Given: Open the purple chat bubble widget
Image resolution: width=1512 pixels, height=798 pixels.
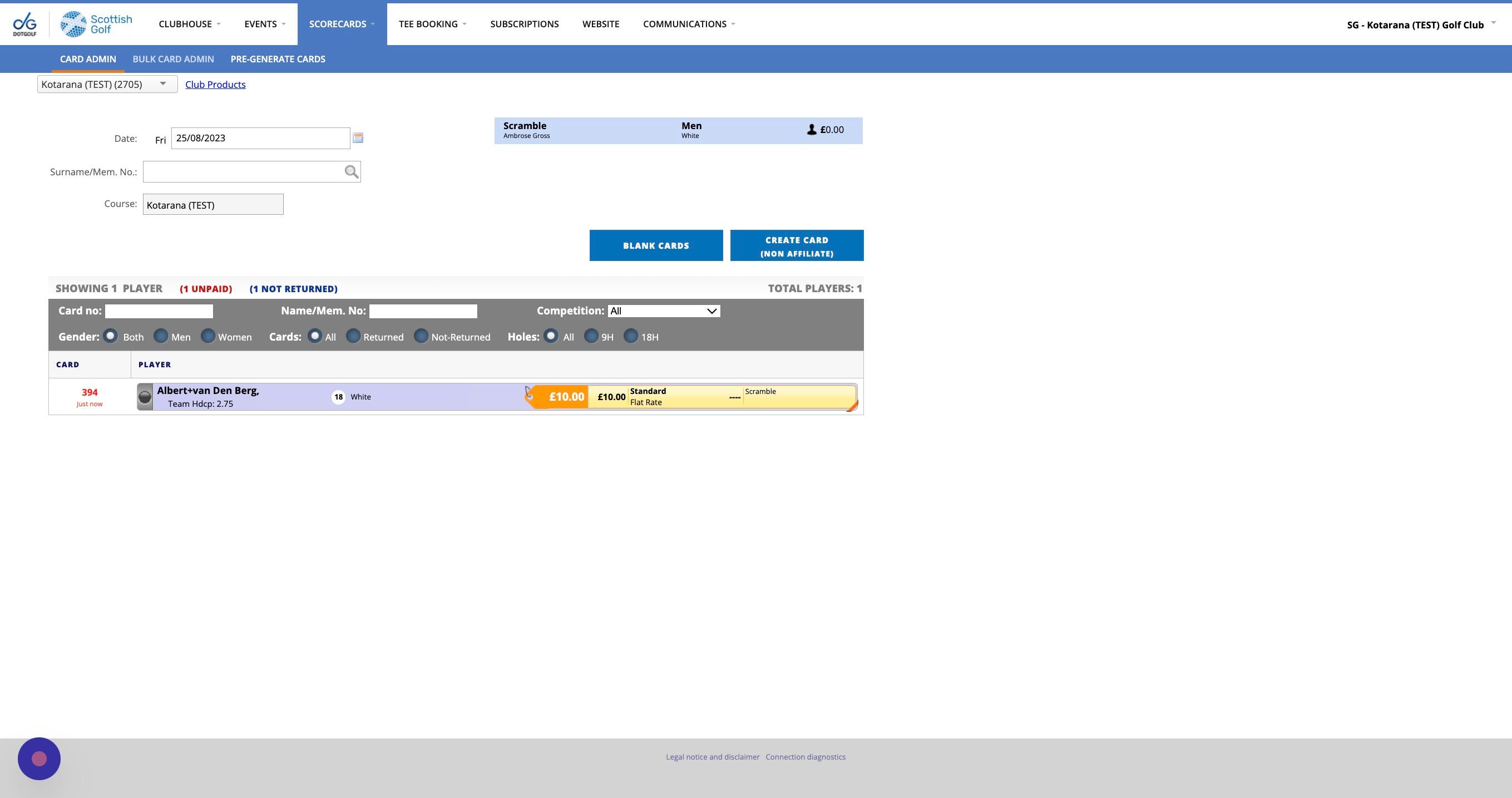Looking at the screenshot, I should click(39, 758).
